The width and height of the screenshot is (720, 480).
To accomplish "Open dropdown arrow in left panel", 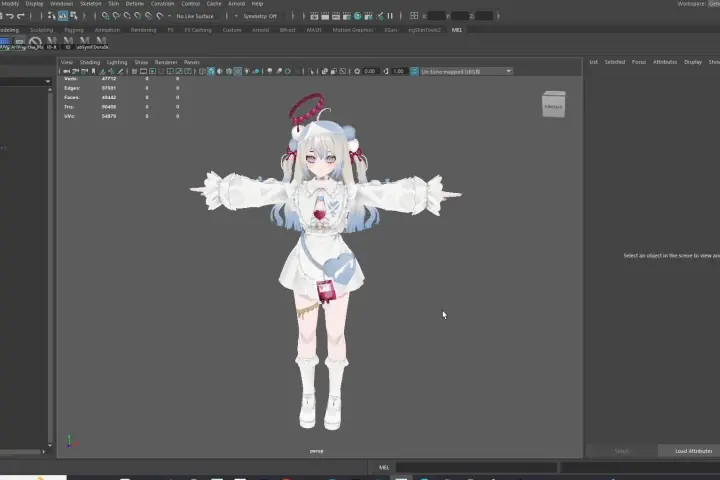I will tap(48, 82).
